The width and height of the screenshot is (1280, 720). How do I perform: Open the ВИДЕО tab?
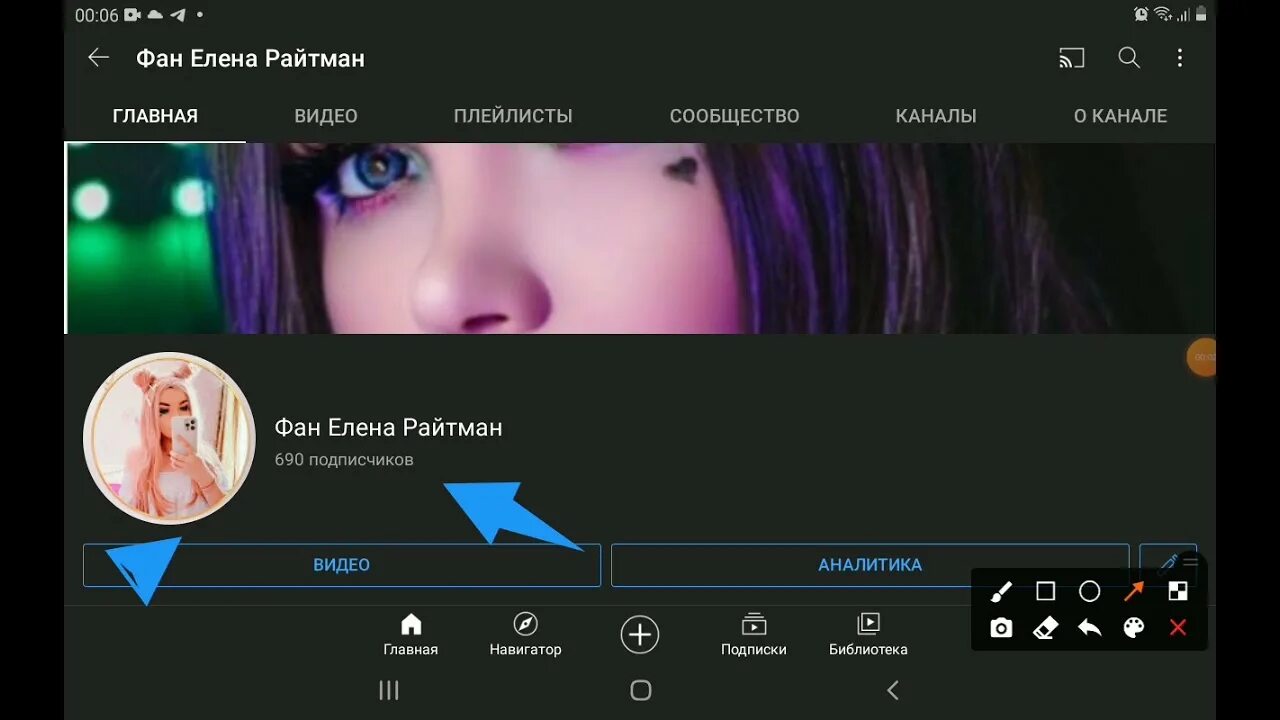click(x=326, y=116)
